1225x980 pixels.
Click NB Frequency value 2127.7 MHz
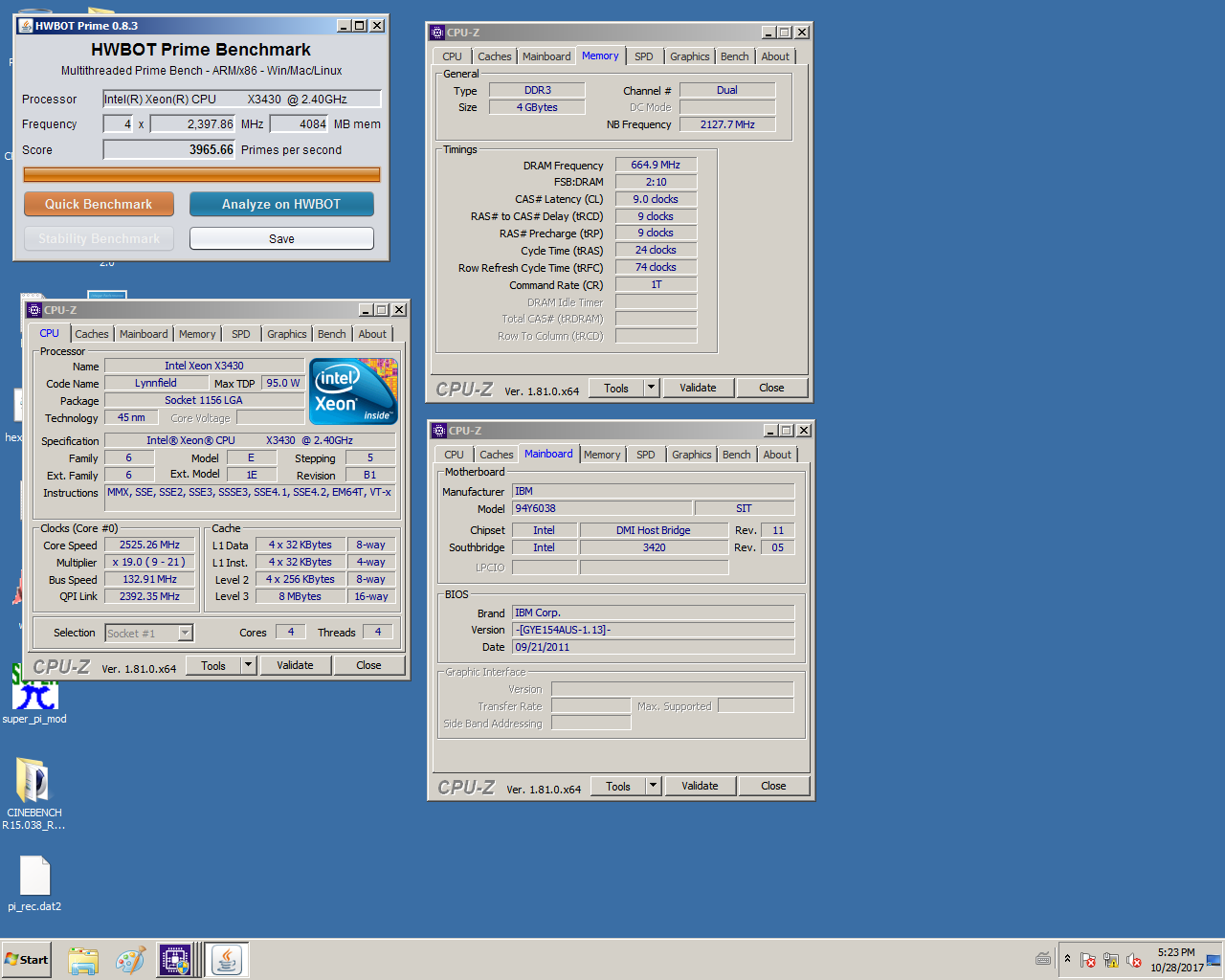coord(727,124)
